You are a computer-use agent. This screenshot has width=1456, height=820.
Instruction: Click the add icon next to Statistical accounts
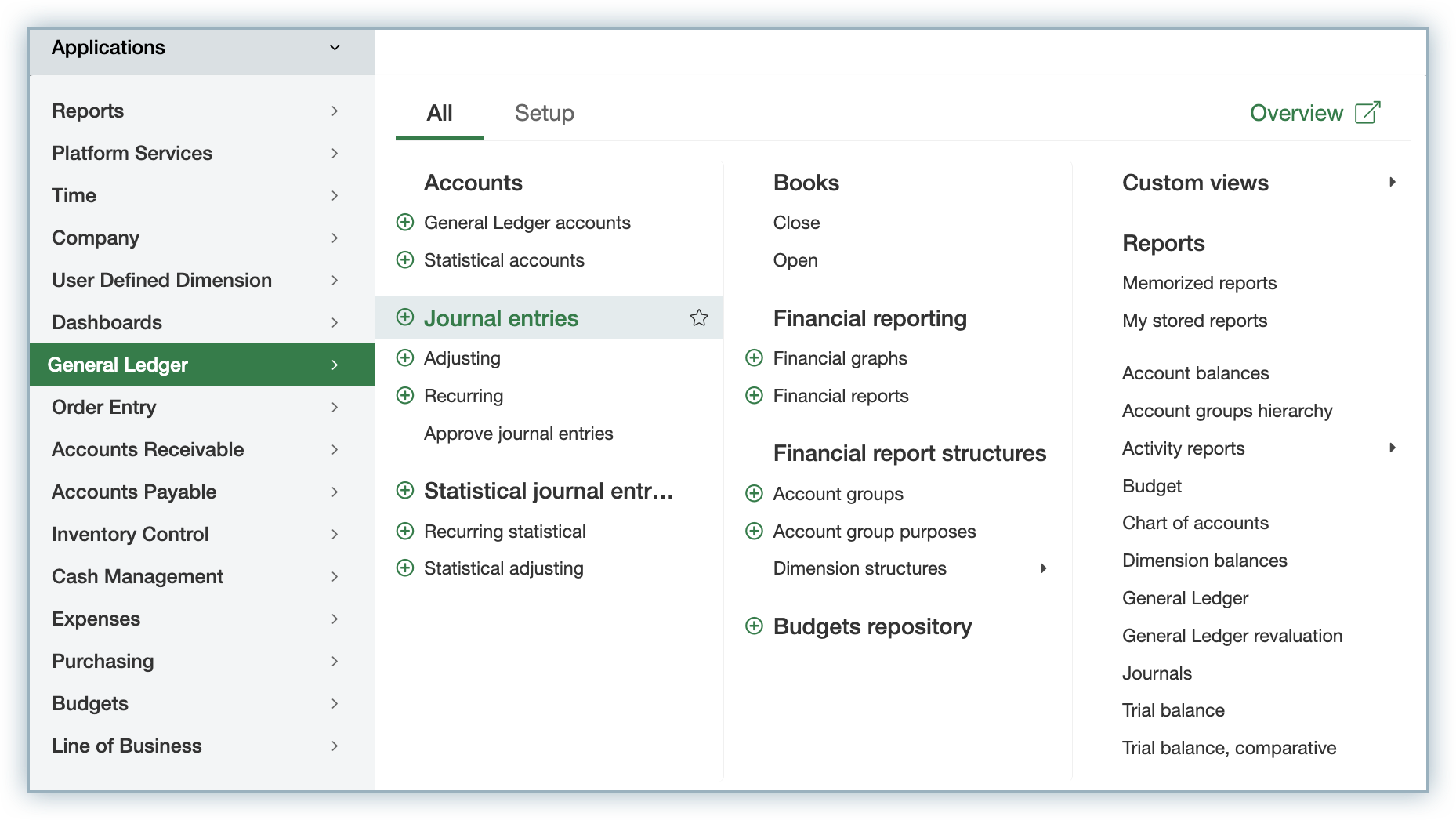pyautogui.click(x=405, y=260)
